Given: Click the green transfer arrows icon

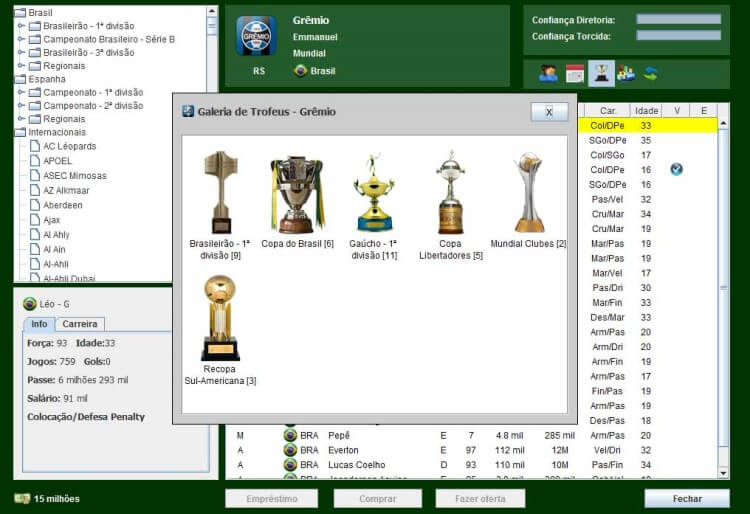Looking at the screenshot, I should point(651,74).
